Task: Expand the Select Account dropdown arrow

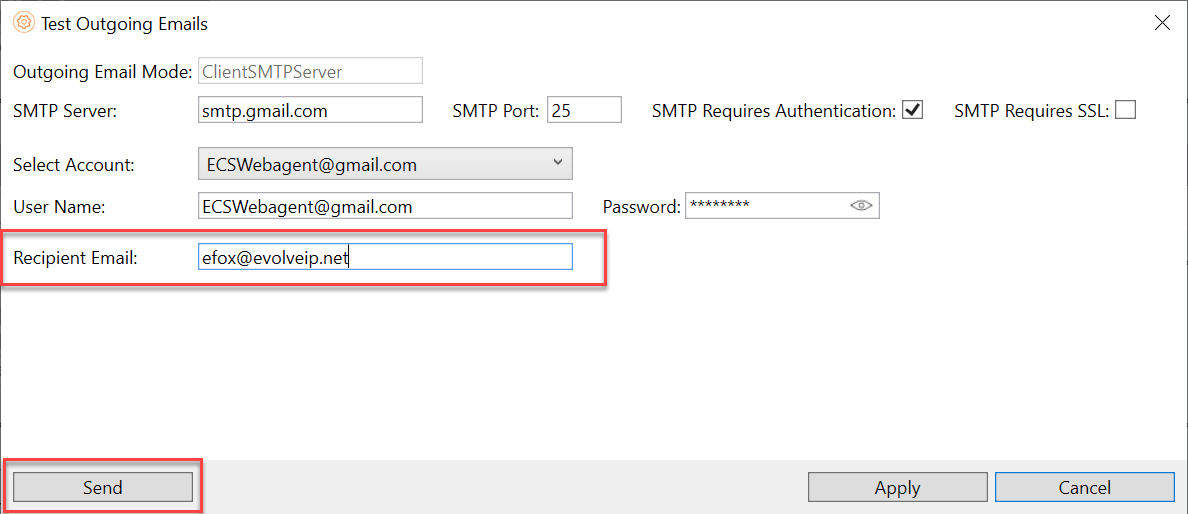Action: pos(558,163)
